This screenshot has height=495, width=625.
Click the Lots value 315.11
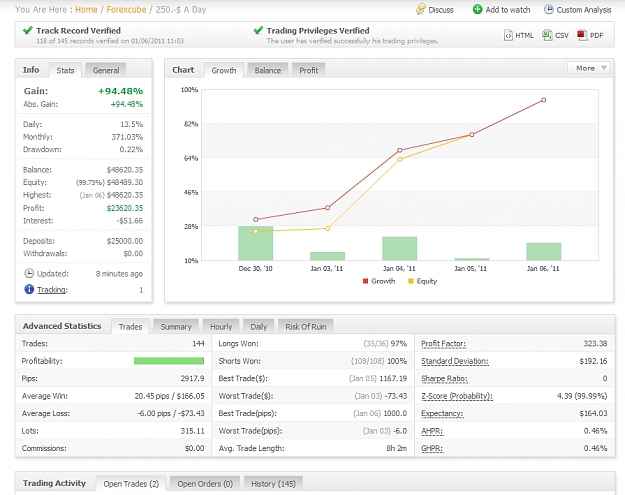[192, 431]
